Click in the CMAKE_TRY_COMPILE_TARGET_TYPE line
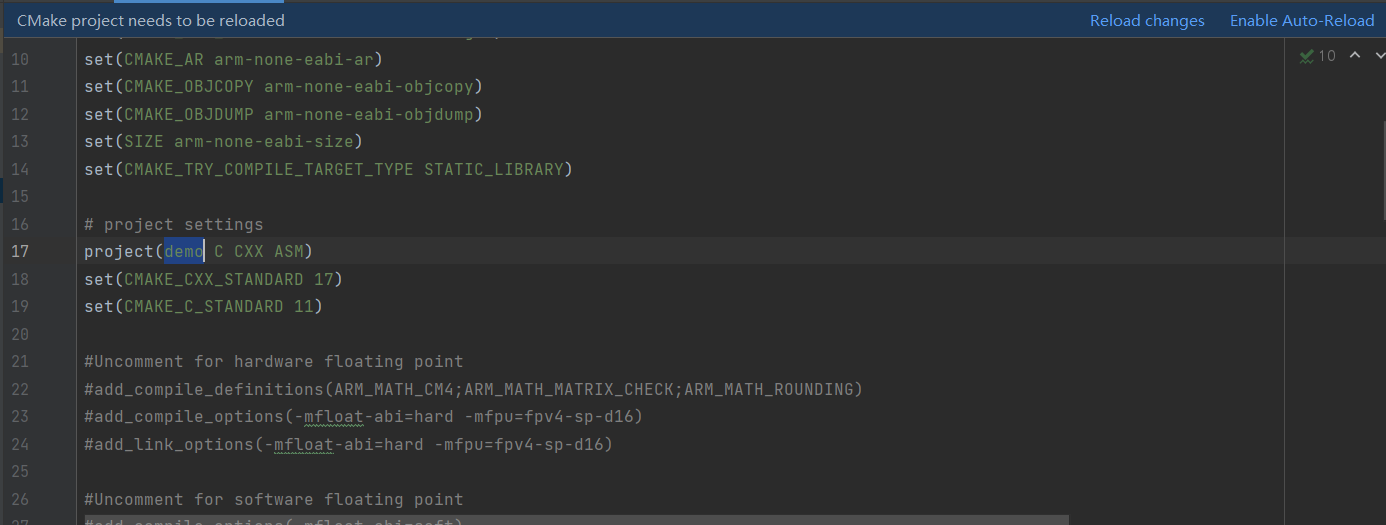Viewport: 1386px width, 525px height. pyautogui.click(x=328, y=170)
